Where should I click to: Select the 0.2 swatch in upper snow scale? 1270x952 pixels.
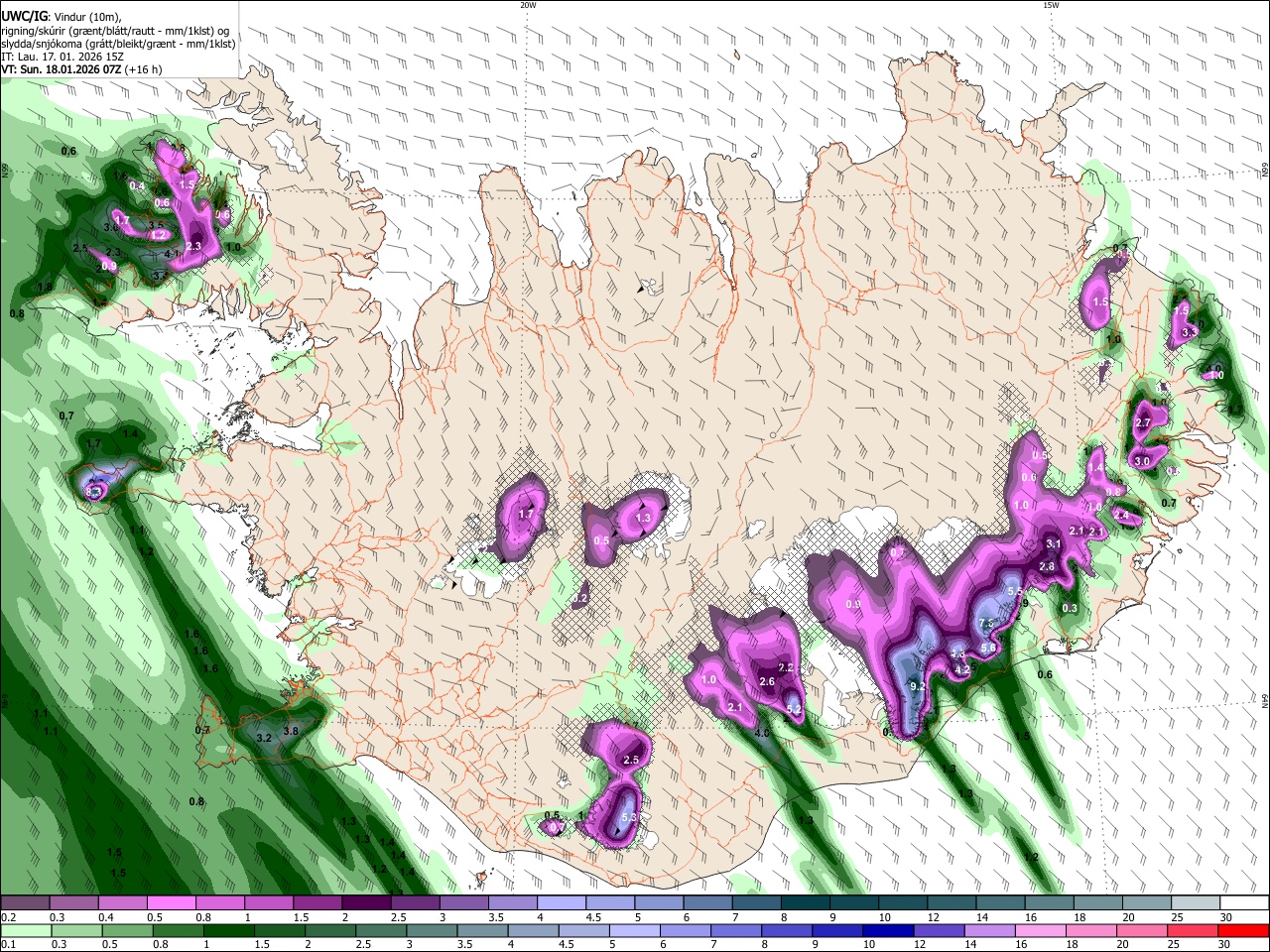coord(24,903)
